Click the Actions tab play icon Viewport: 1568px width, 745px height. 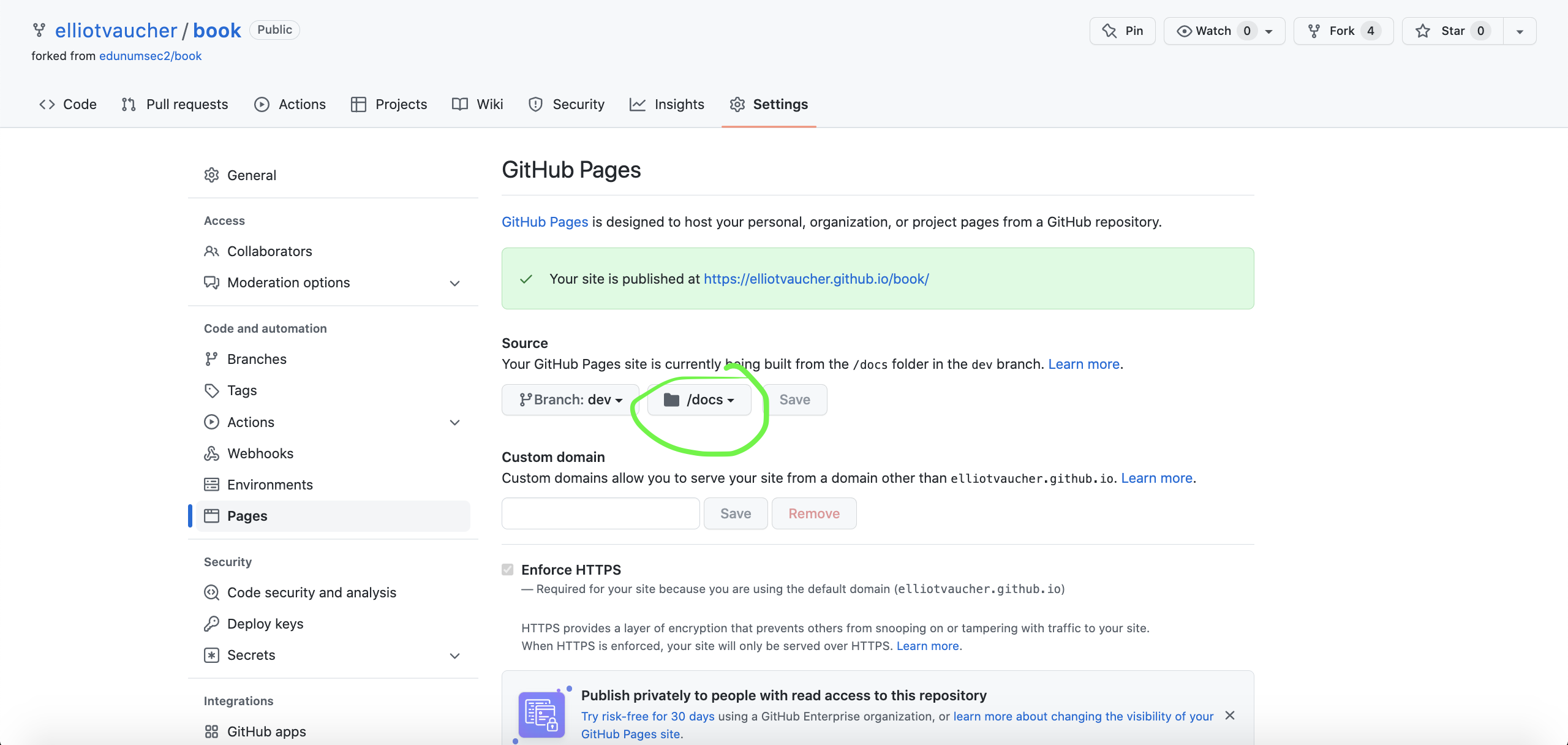262,104
